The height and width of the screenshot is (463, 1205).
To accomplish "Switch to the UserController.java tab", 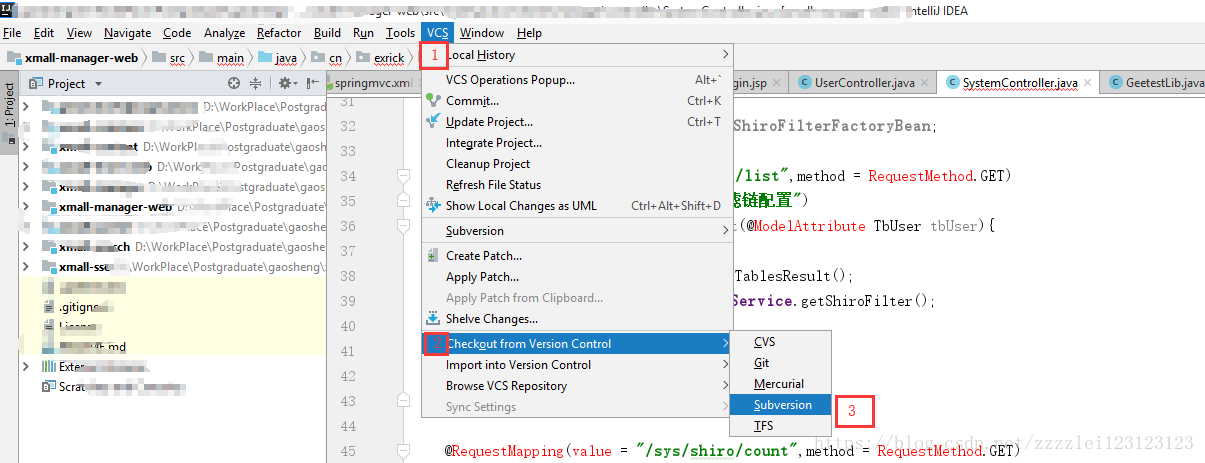I will 864,83.
